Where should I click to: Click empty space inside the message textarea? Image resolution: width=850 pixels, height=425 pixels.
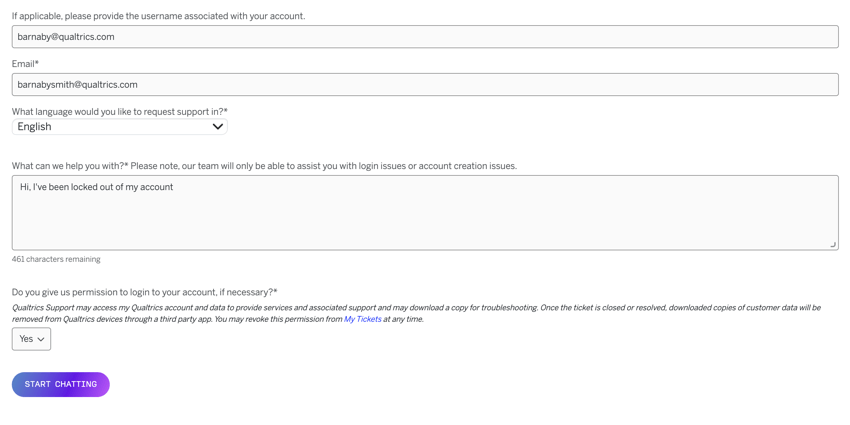[425, 222]
